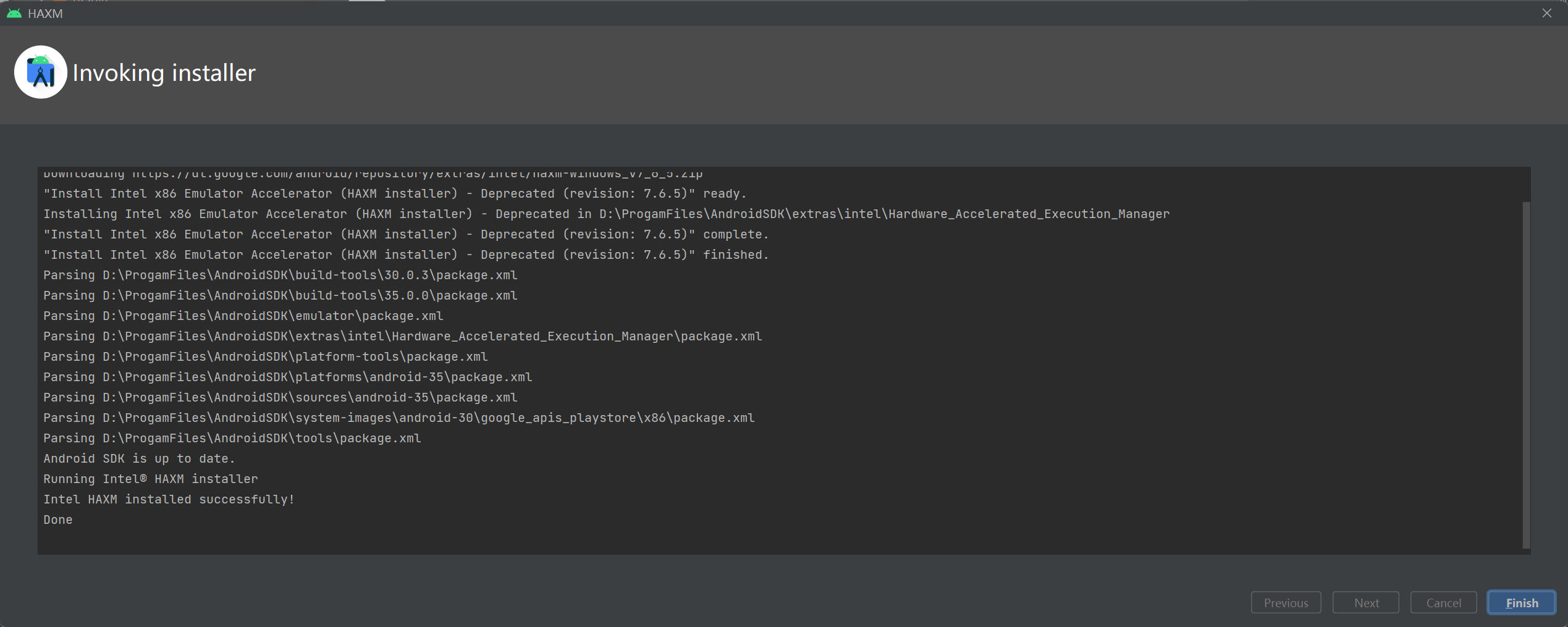Click the 'Installing Intel x86 Emulator' line
The image size is (1568, 627).
pos(606,214)
